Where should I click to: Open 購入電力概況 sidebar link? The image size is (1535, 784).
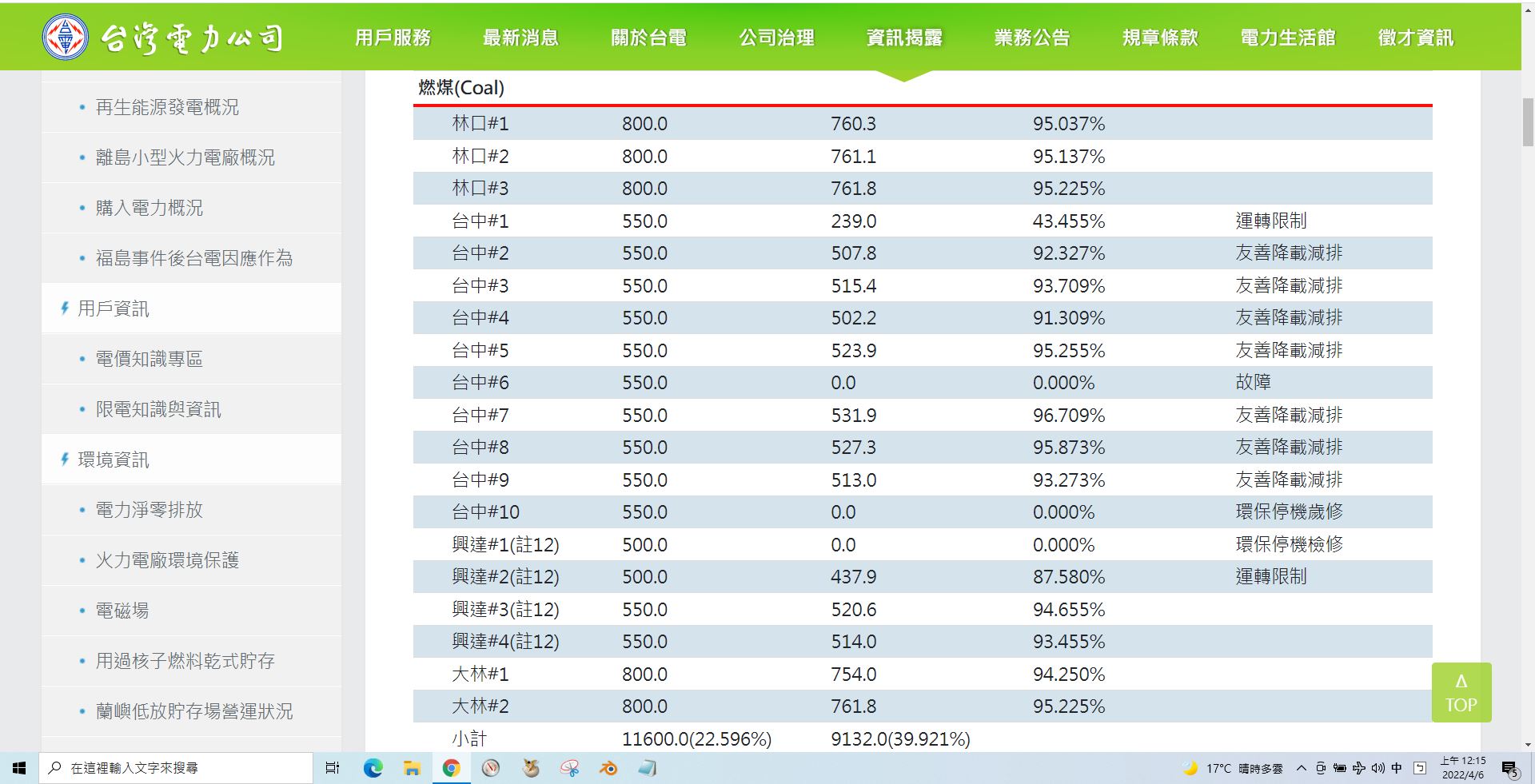(x=150, y=208)
